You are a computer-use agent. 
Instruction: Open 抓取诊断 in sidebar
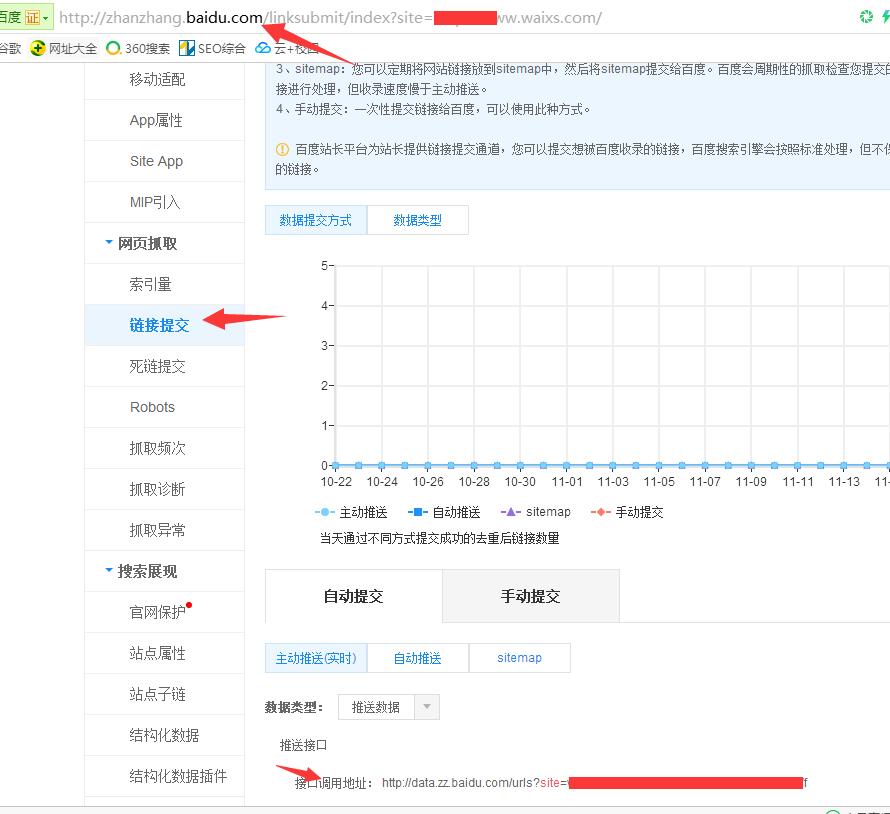[165, 489]
